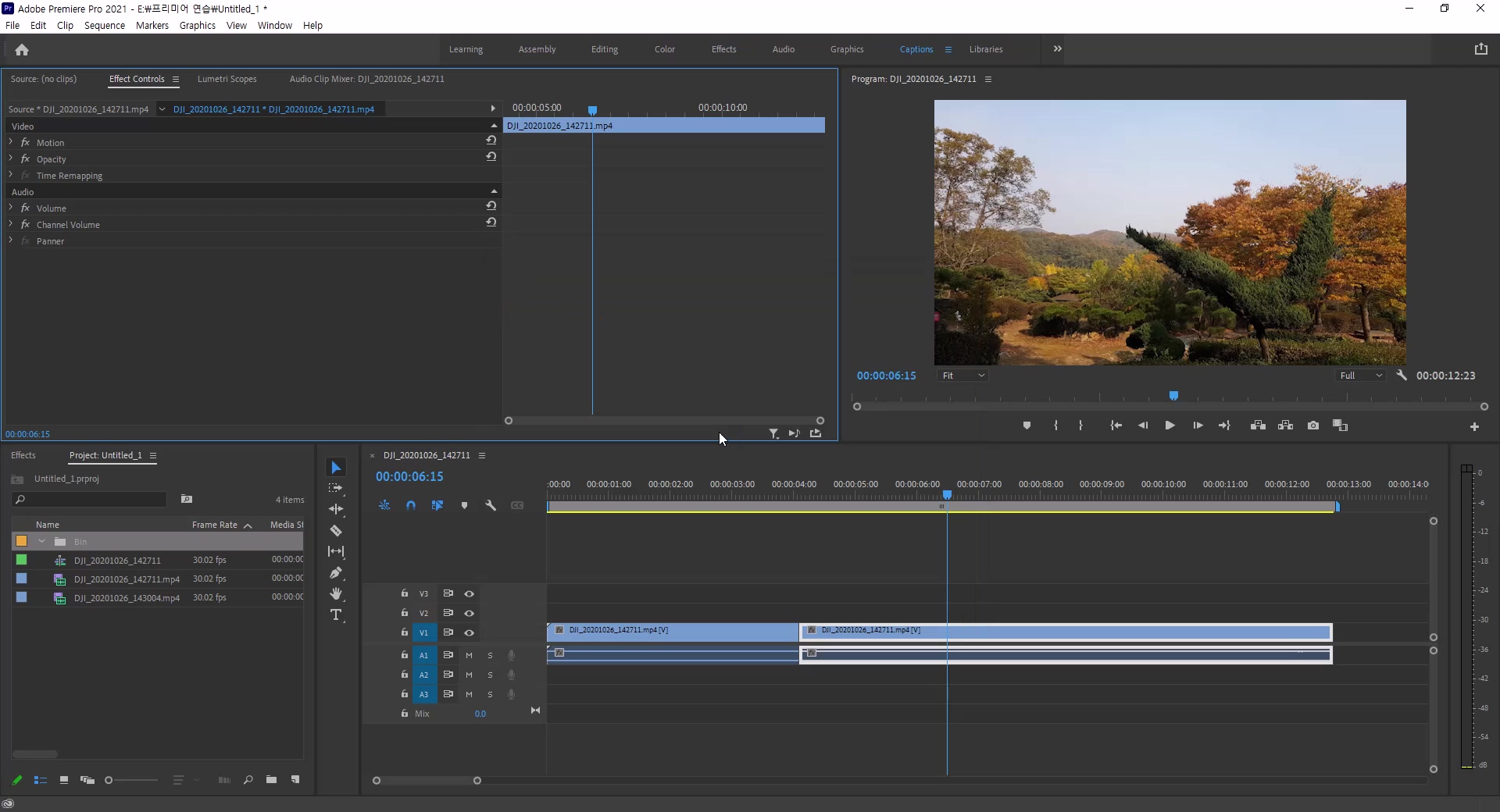Toggle insert sequences as nests
1500x812 pixels.
point(384,505)
